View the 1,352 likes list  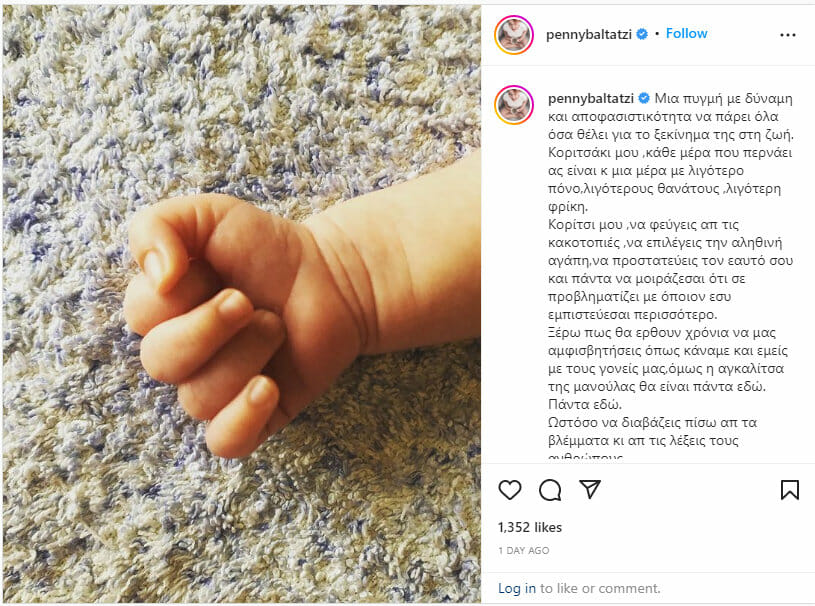[530, 528]
